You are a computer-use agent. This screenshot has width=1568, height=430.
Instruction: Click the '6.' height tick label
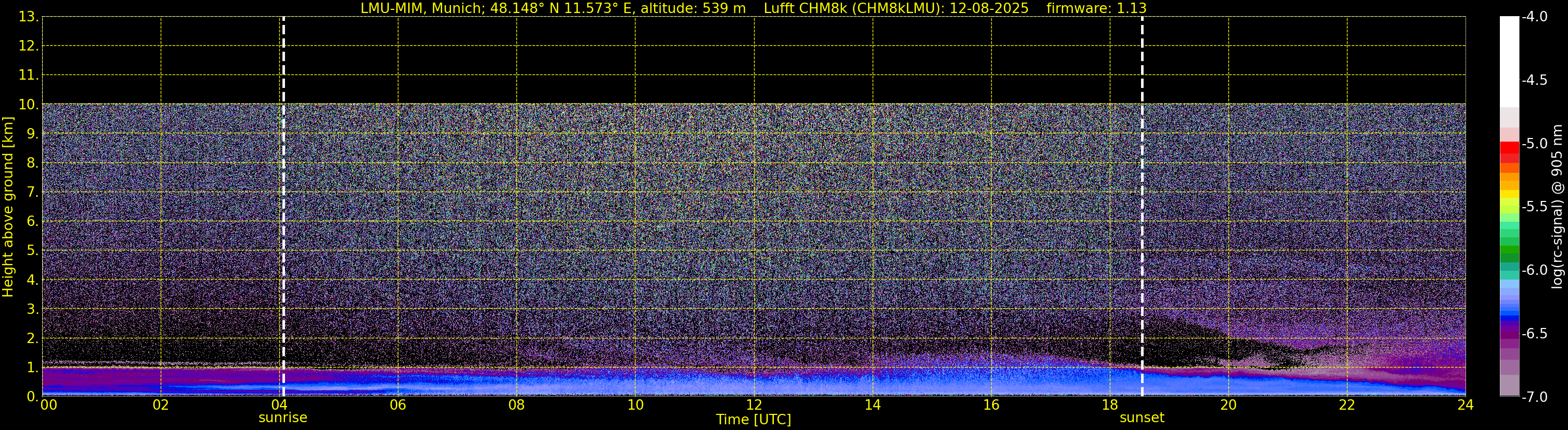pyautogui.click(x=32, y=221)
